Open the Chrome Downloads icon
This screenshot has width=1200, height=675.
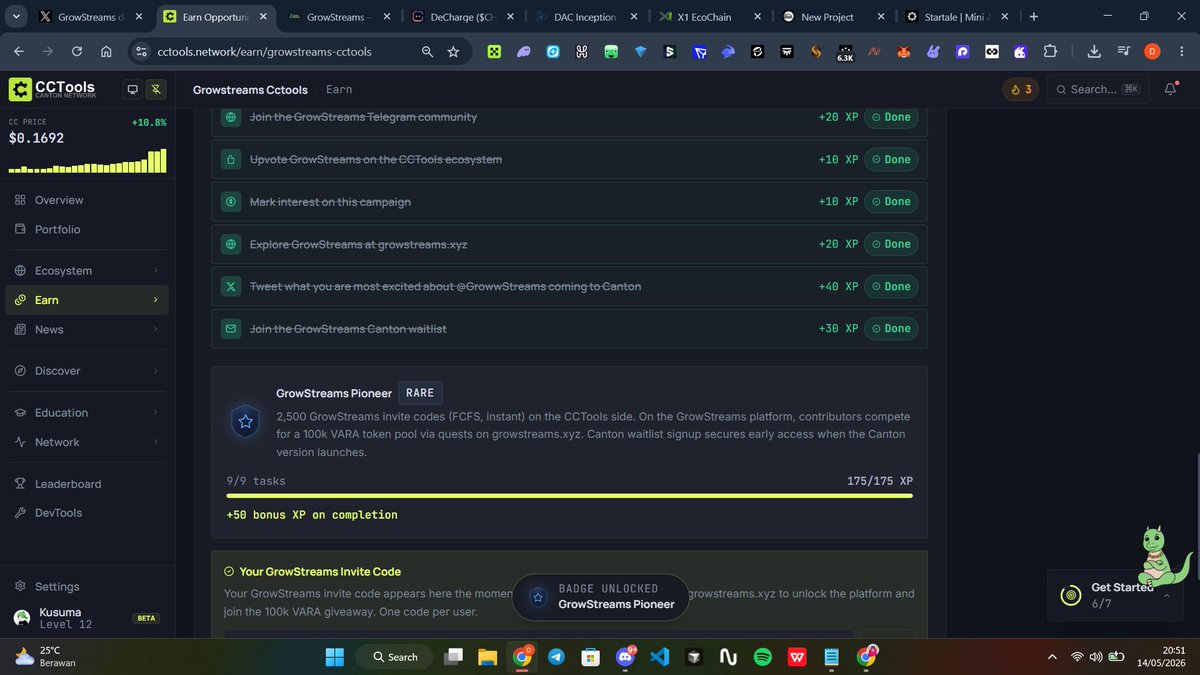1094,52
